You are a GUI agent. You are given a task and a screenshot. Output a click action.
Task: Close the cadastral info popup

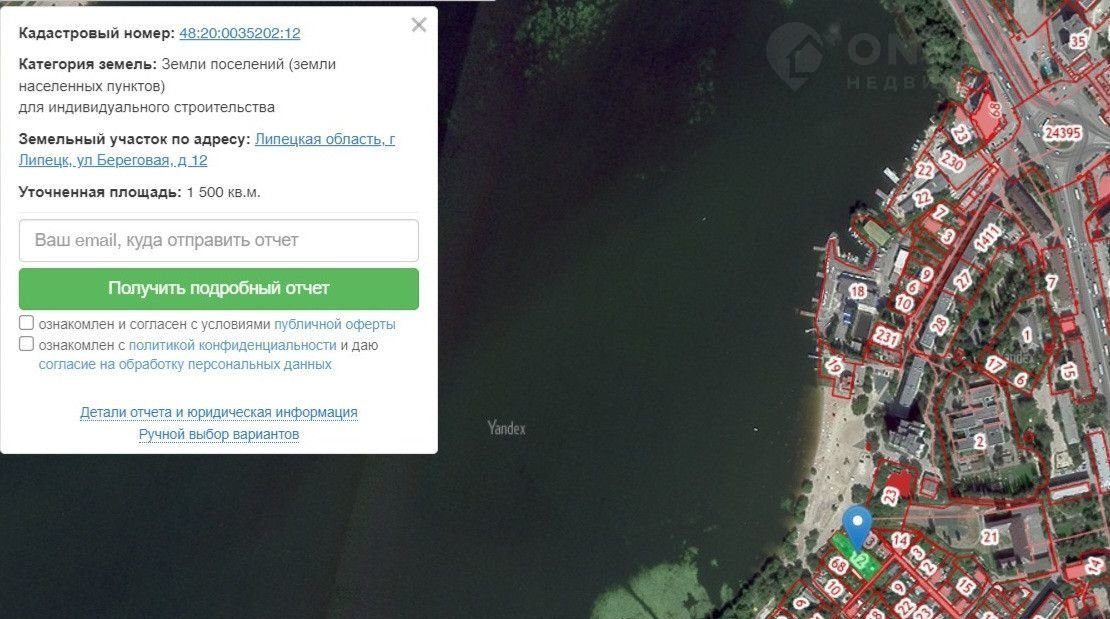click(419, 25)
